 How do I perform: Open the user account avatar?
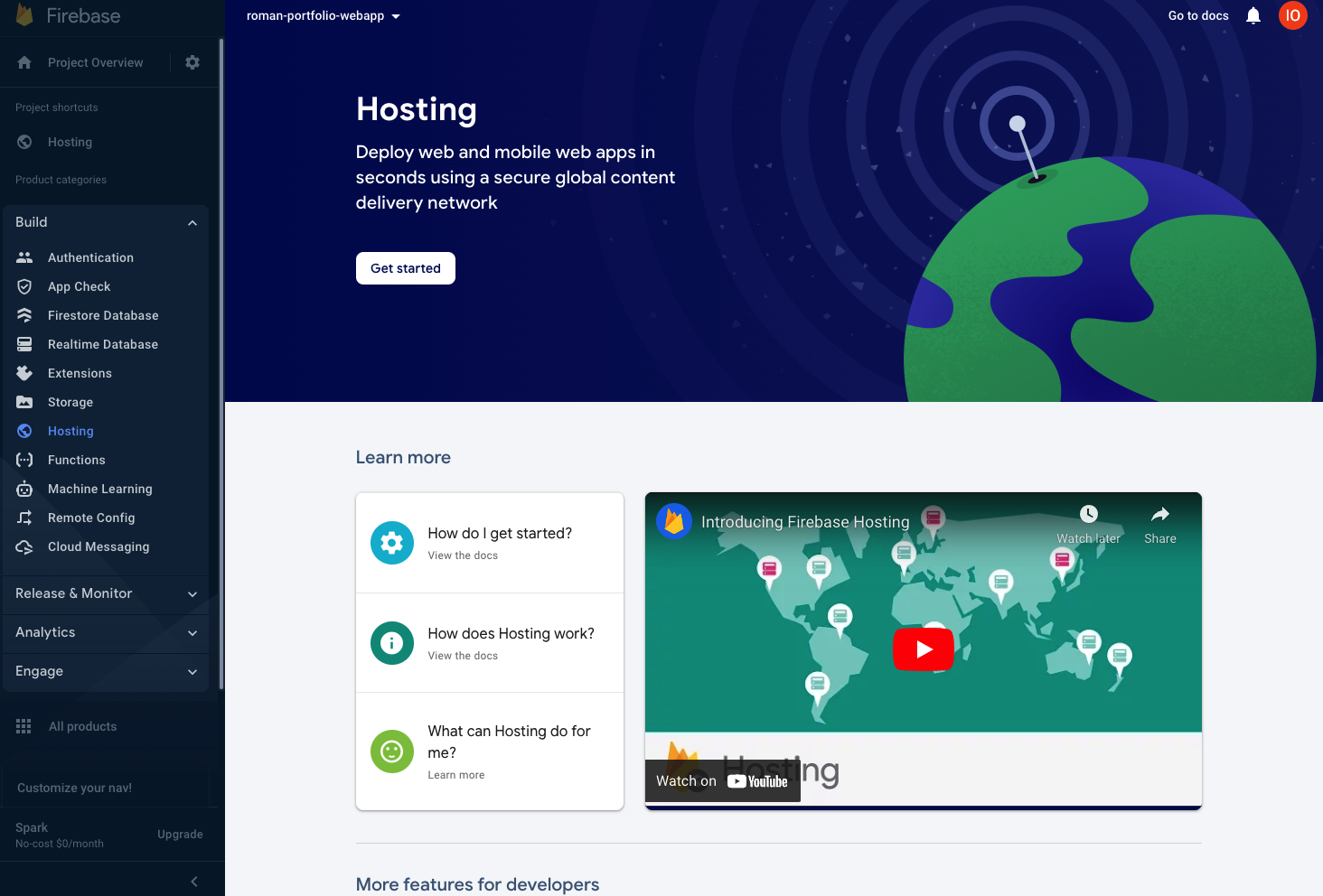(x=1293, y=15)
